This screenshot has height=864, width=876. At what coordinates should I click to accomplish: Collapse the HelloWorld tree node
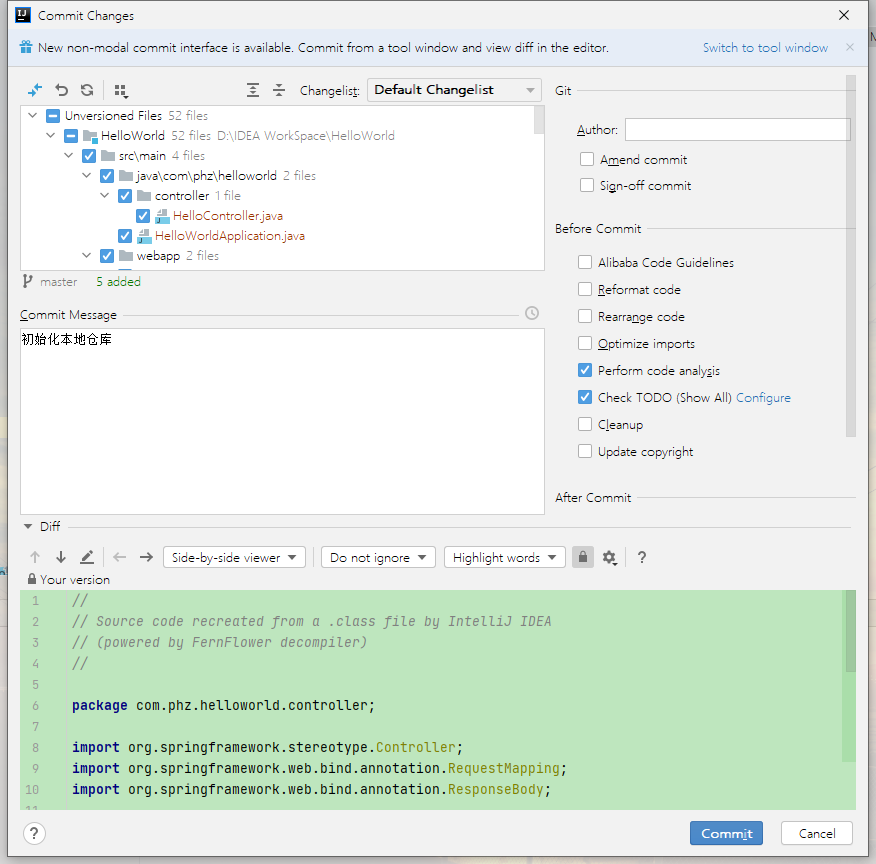tap(50, 136)
